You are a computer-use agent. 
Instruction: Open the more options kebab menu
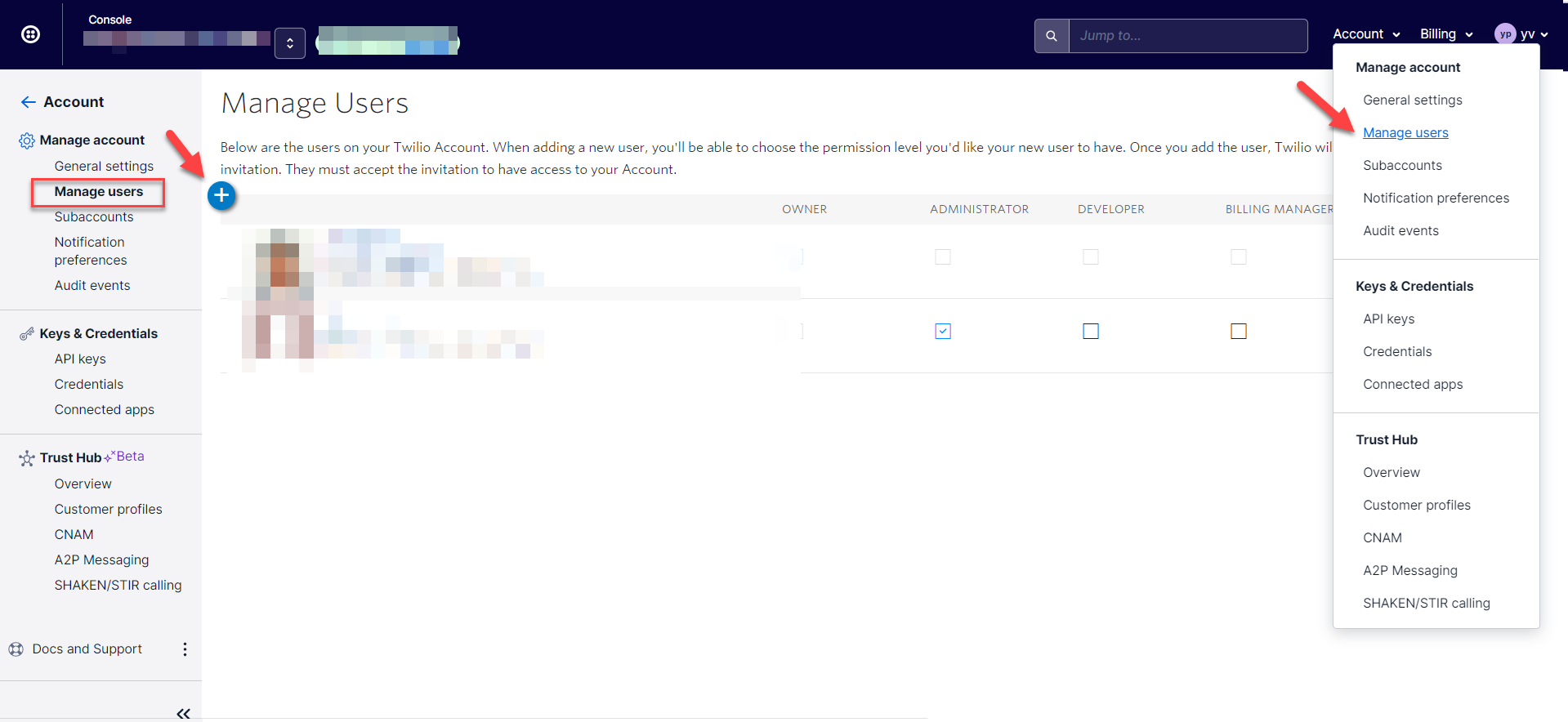pyautogui.click(x=185, y=649)
